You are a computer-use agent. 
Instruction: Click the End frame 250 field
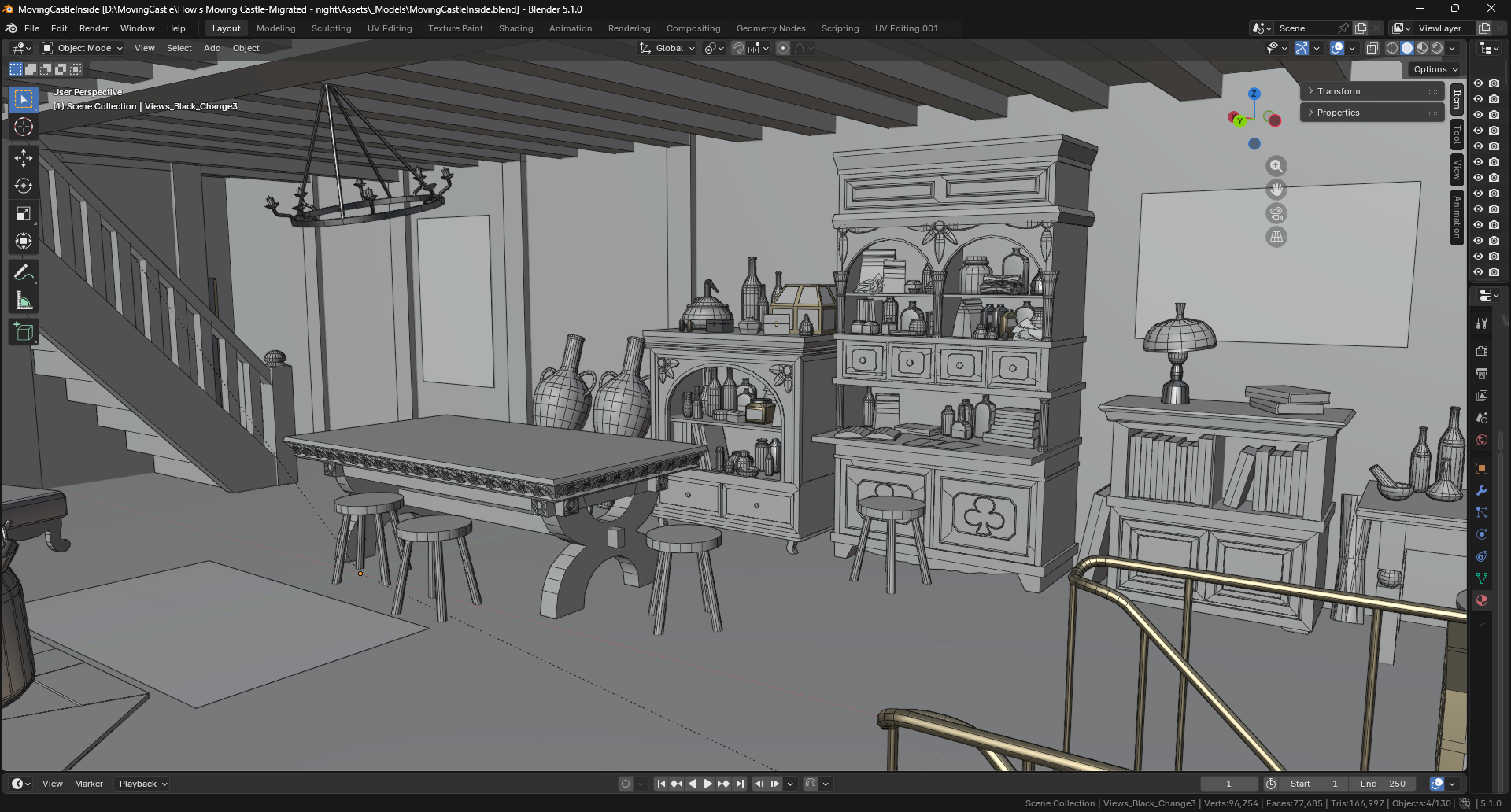[x=1383, y=784]
